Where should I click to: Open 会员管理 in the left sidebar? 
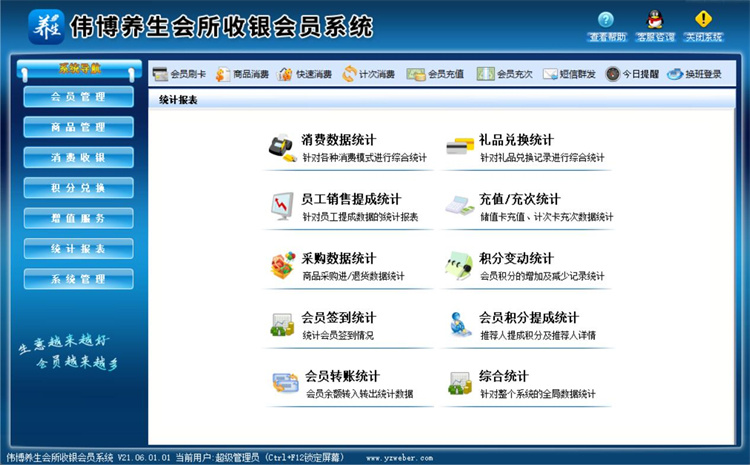[x=78, y=97]
